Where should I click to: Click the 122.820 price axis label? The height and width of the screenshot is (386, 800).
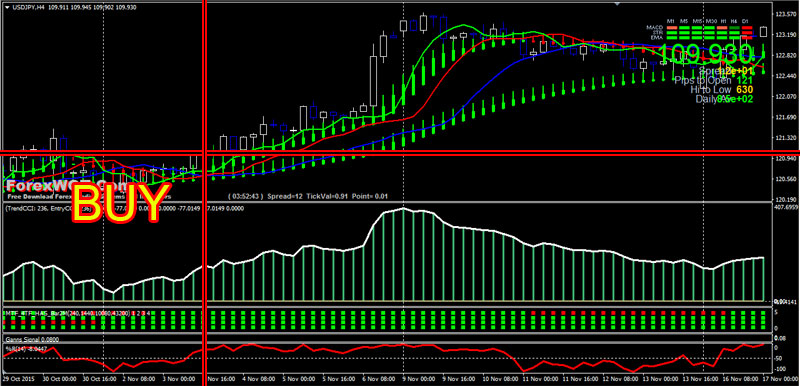[x=785, y=55]
